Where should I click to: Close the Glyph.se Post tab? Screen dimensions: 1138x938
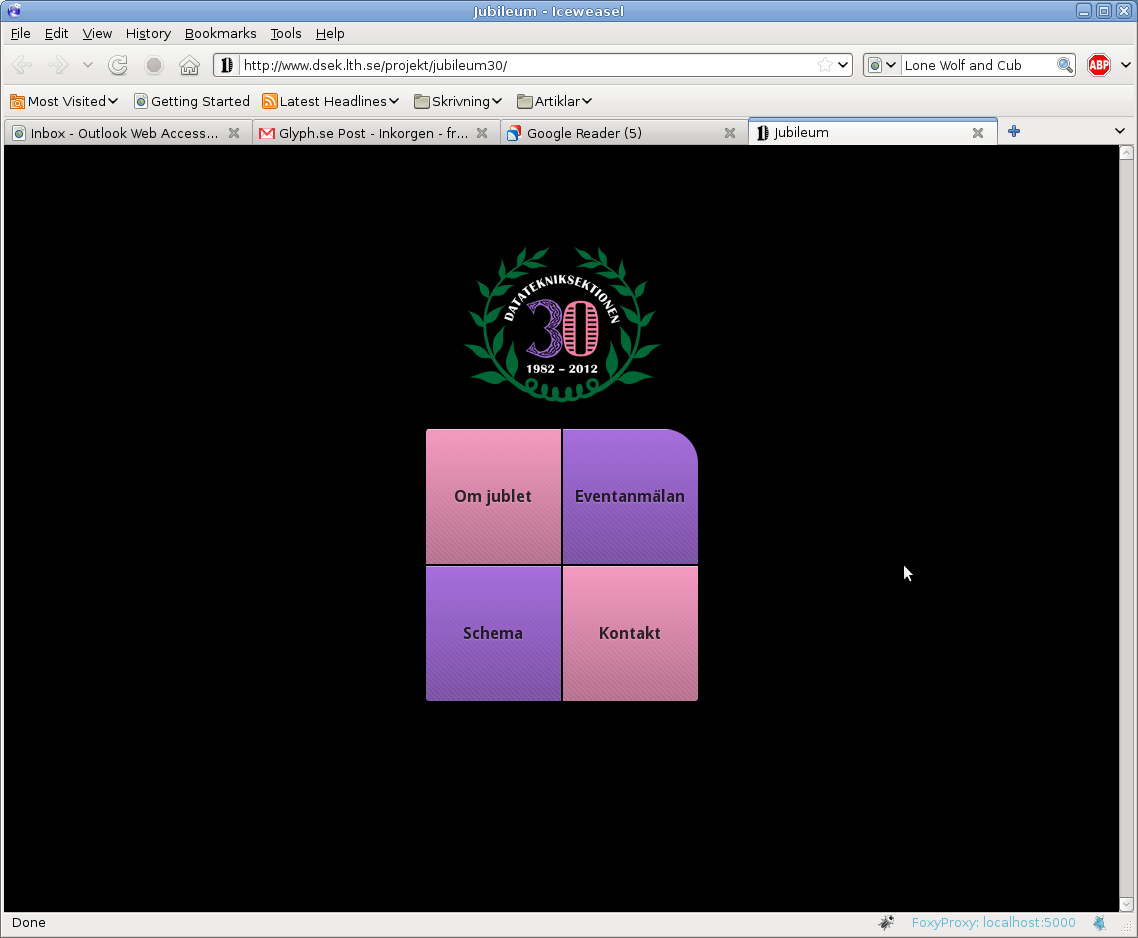coord(482,133)
